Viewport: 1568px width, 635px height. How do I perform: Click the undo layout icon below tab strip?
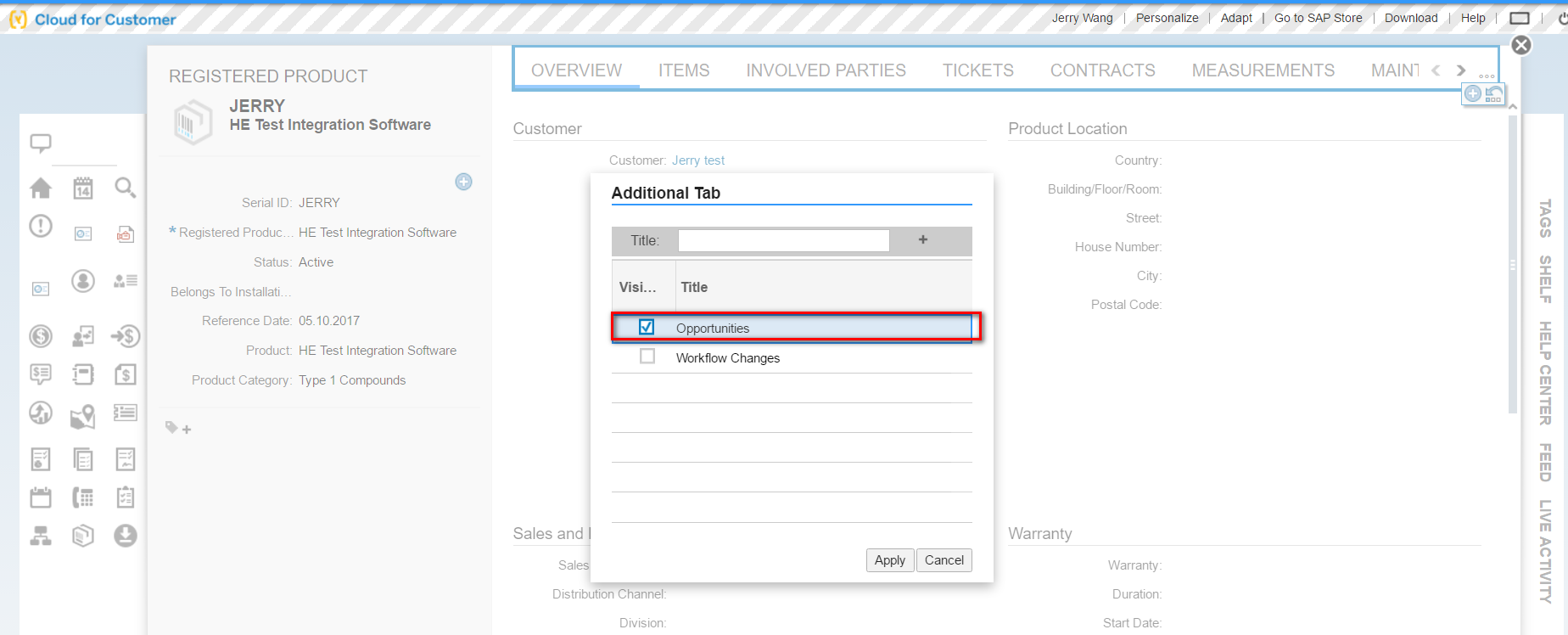[1493, 94]
